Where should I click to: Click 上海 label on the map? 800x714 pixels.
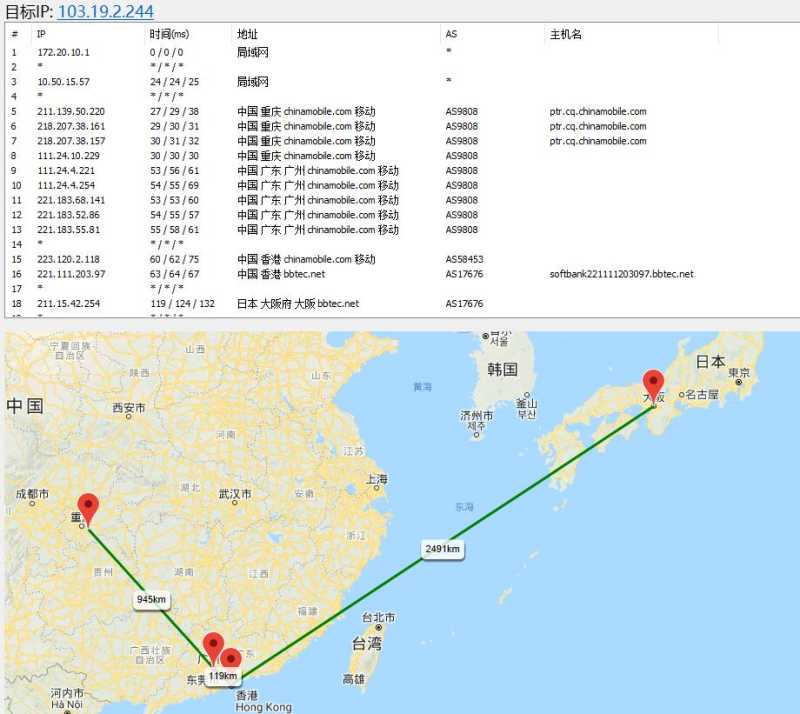click(x=377, y=479)
